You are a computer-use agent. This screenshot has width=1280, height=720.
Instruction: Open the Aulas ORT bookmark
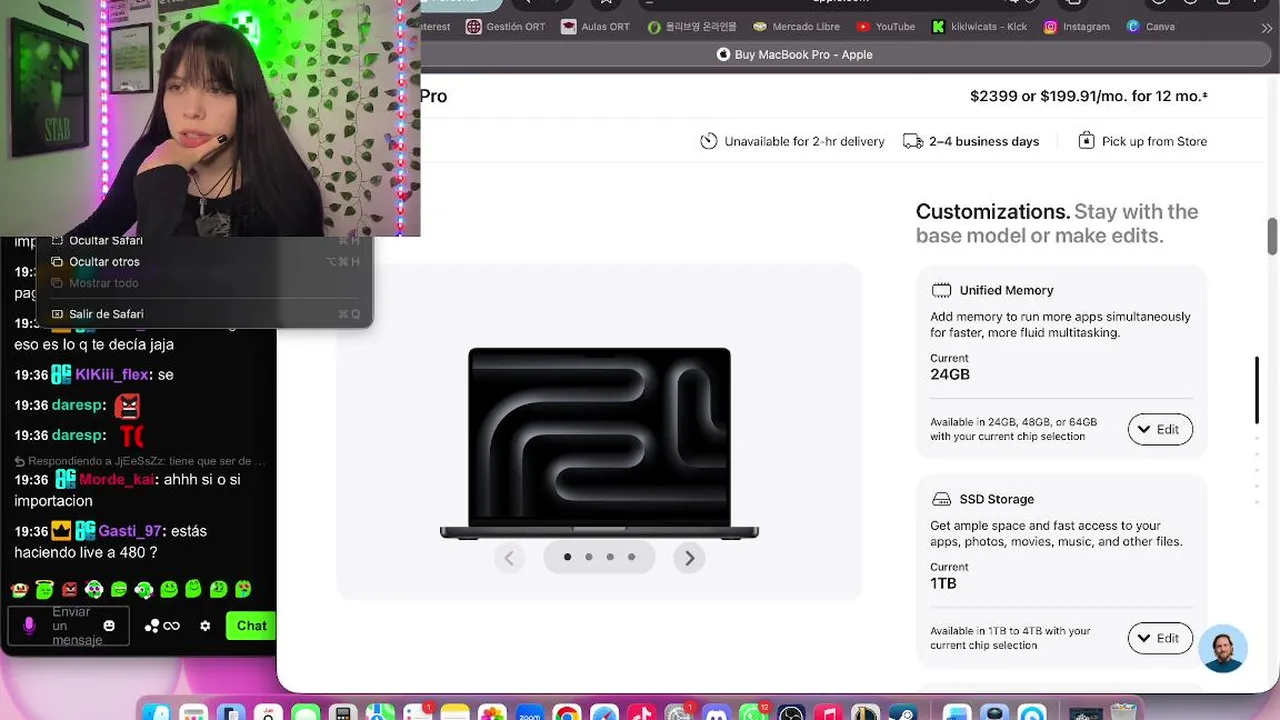(595, 27)
